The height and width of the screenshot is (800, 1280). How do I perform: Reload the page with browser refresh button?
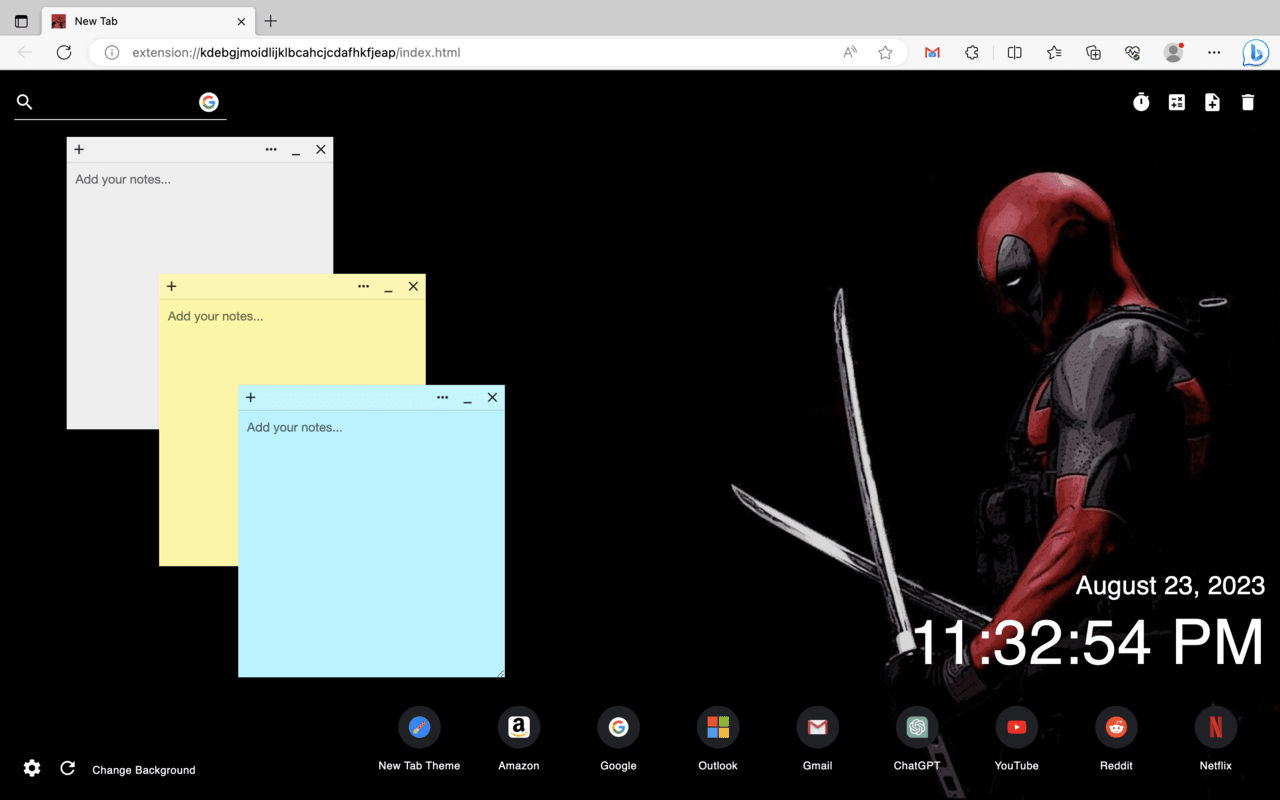coord(64,52)
